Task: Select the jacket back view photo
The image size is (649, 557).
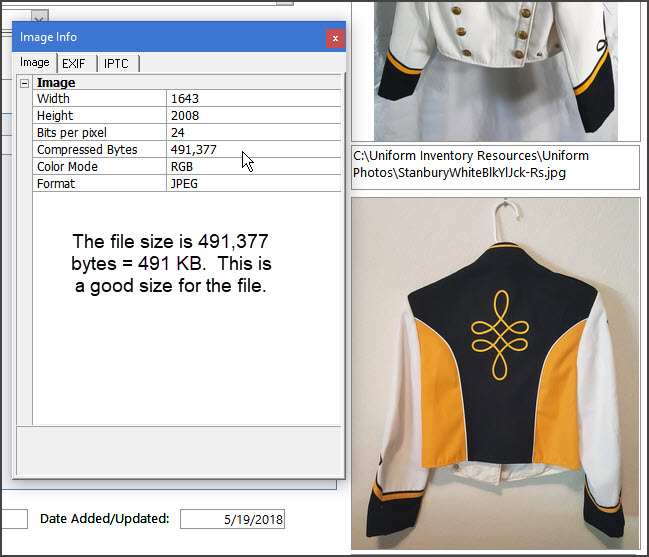Action: [494, 372]
